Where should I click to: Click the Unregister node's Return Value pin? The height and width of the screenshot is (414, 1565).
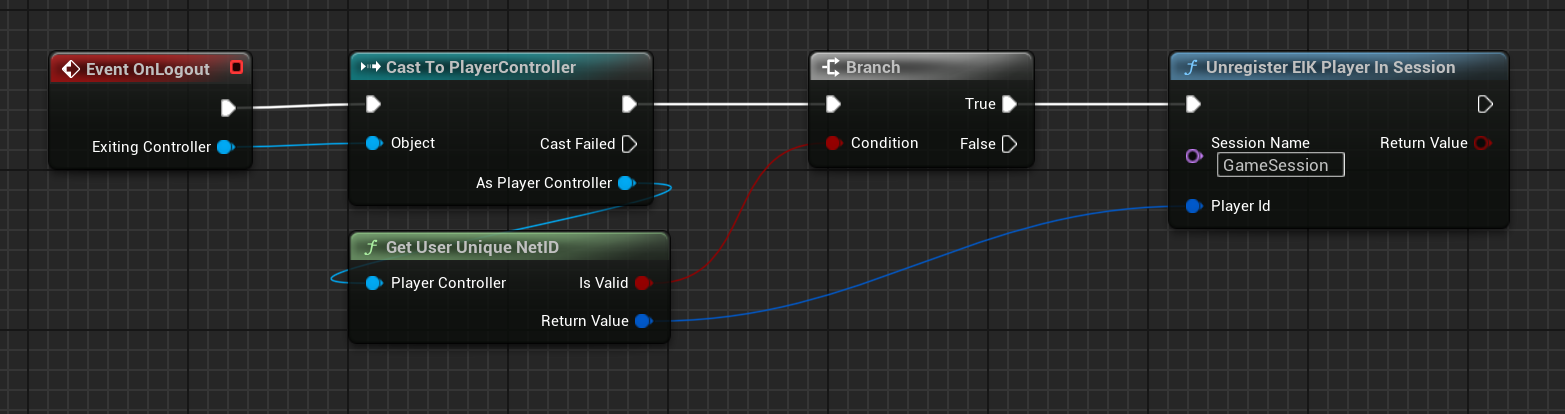(1482, 144)
